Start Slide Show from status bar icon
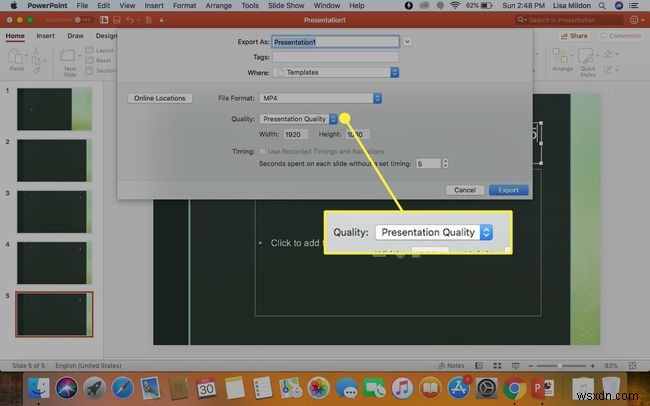This screenshot has width=650, height=406. click(x=515, y=366)
